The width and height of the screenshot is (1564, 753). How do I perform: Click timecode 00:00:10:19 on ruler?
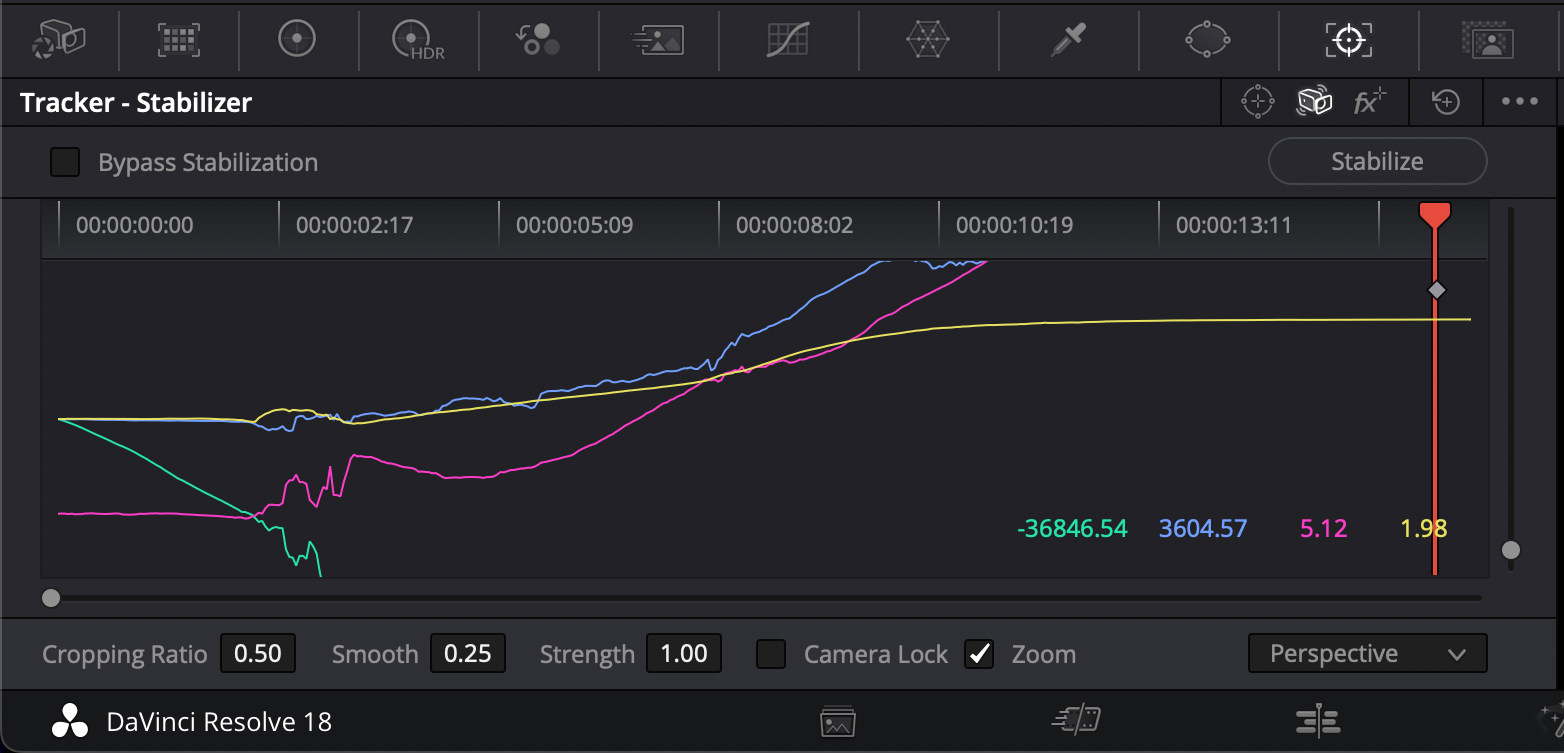point(1014,225)
